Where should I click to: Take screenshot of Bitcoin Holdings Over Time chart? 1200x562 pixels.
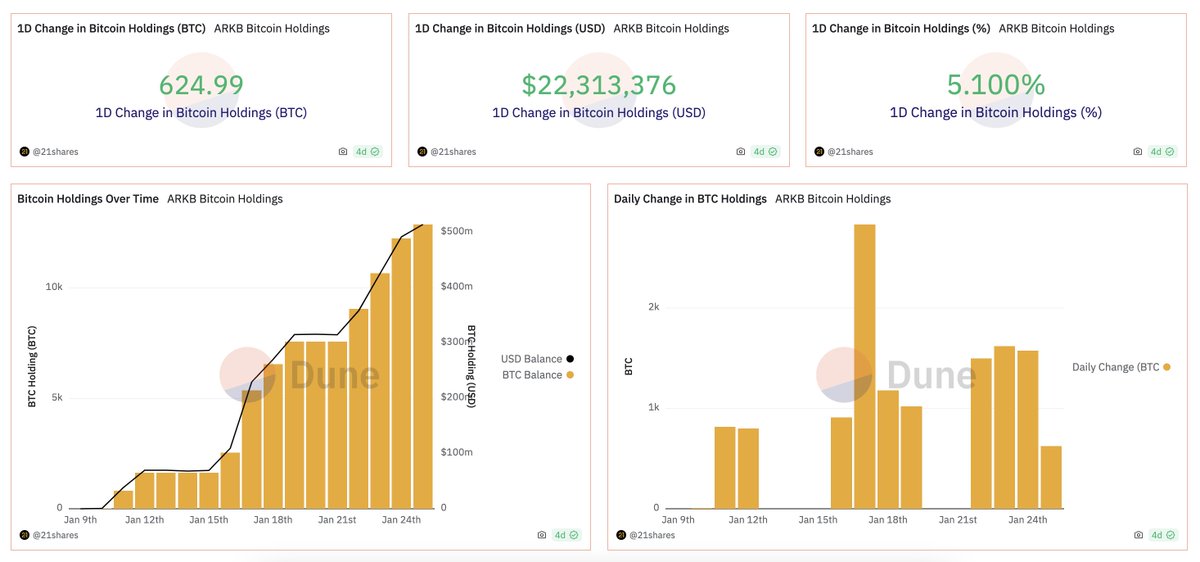click(541, 535)
